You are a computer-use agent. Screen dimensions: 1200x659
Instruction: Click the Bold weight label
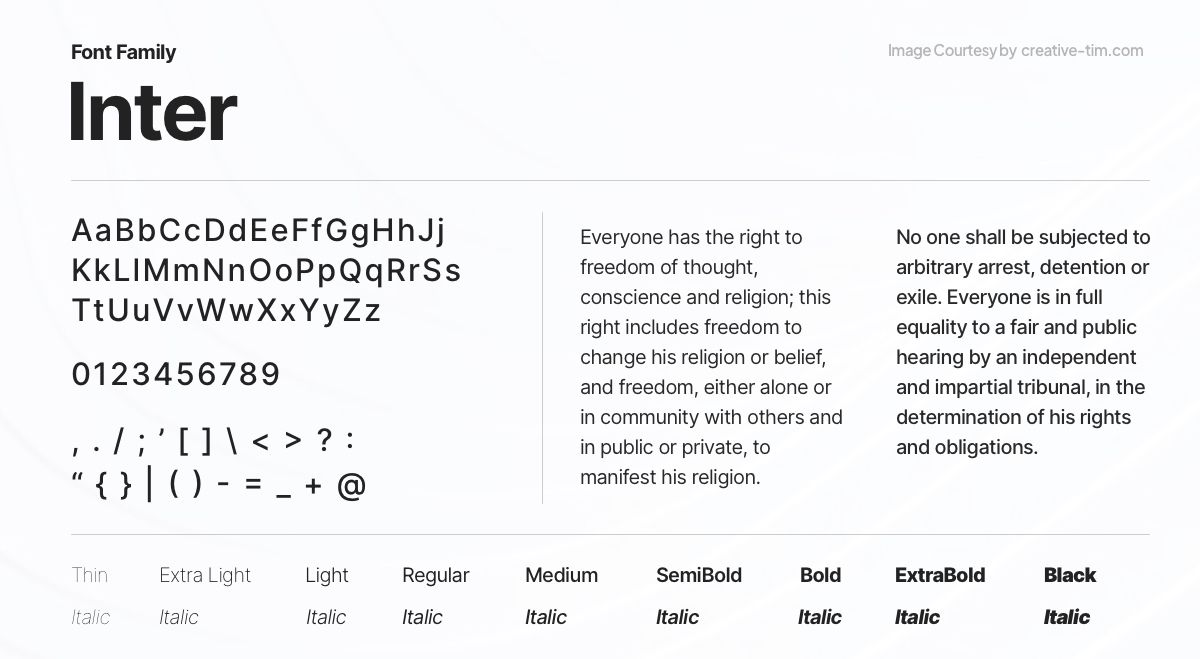[820, 575]
